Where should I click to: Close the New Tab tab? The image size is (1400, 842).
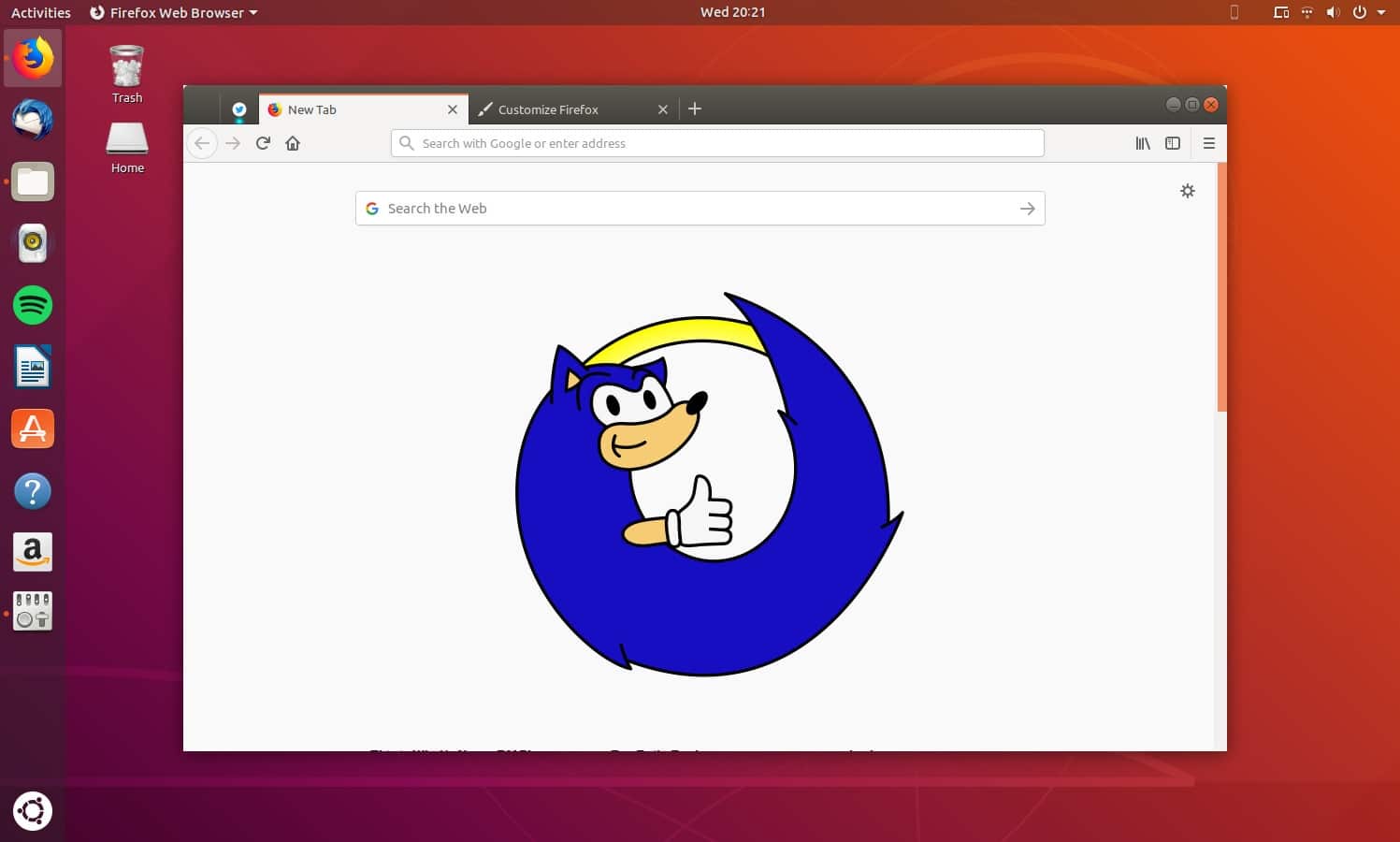[453, 109]
